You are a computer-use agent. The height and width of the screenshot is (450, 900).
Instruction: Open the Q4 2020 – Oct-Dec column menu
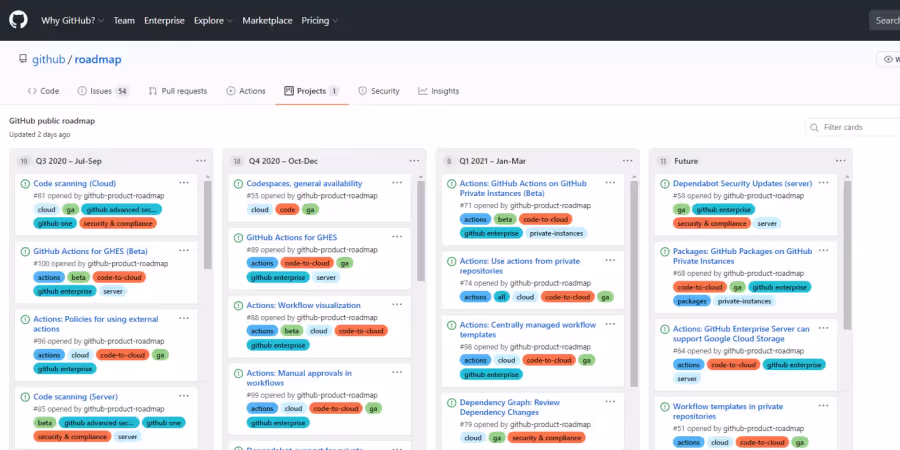(414, 161)
